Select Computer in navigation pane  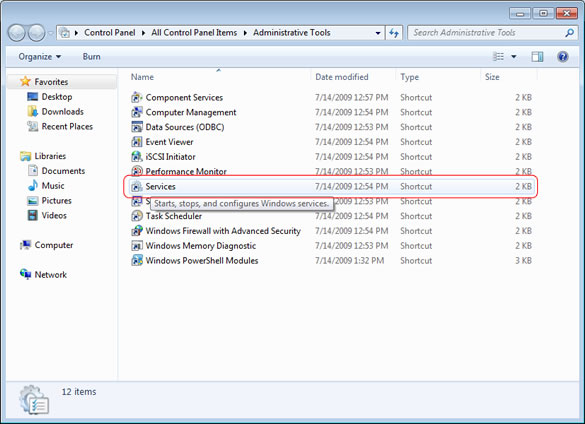54,245
